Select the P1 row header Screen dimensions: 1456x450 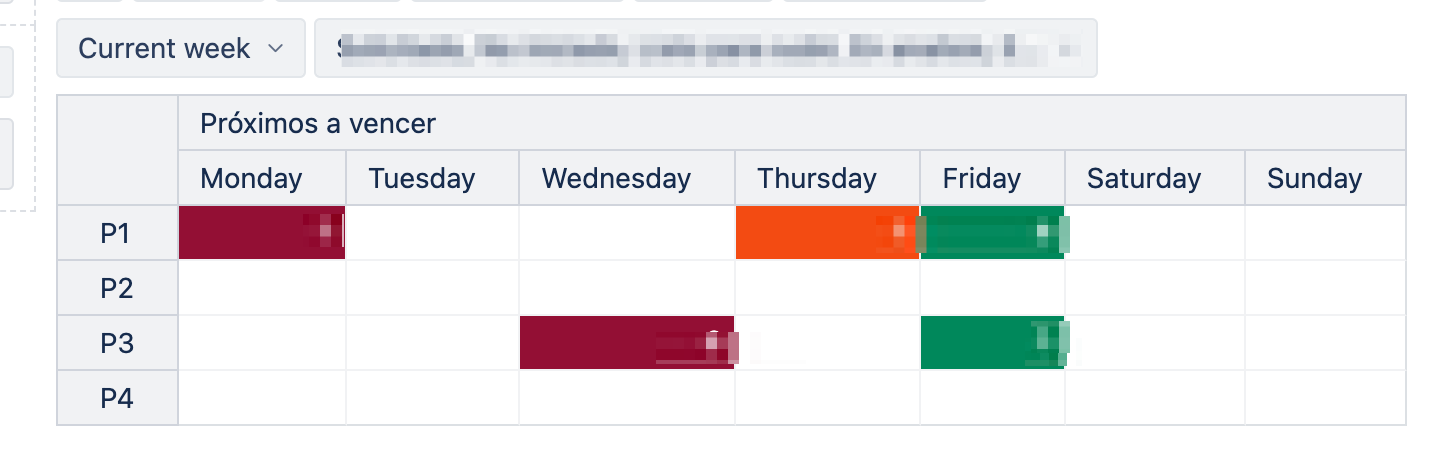click(118, 233)
